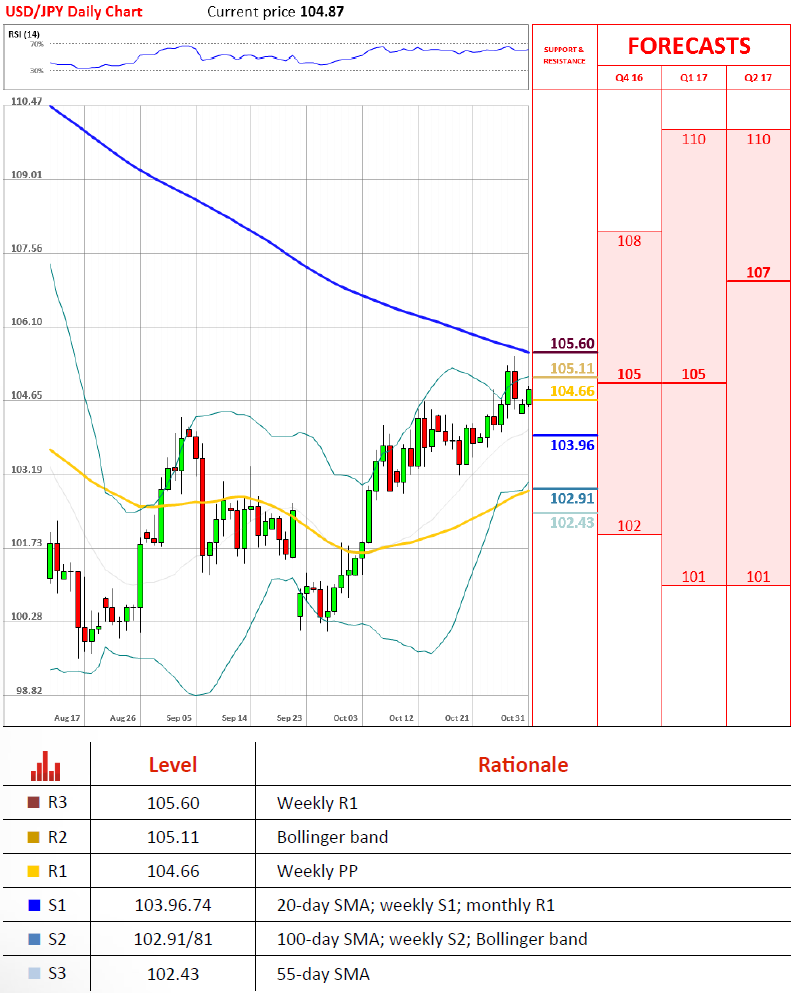Click the 102.43 support level label beside chart

[573, 522]
